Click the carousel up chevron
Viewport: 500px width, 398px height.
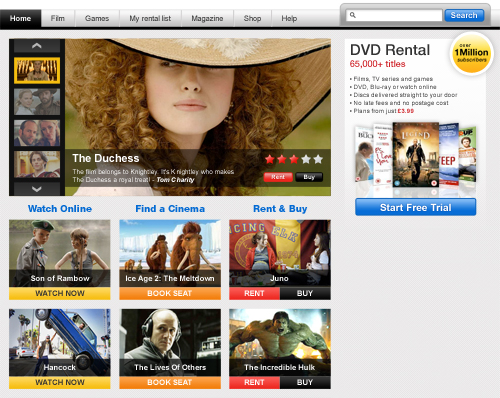37,46
